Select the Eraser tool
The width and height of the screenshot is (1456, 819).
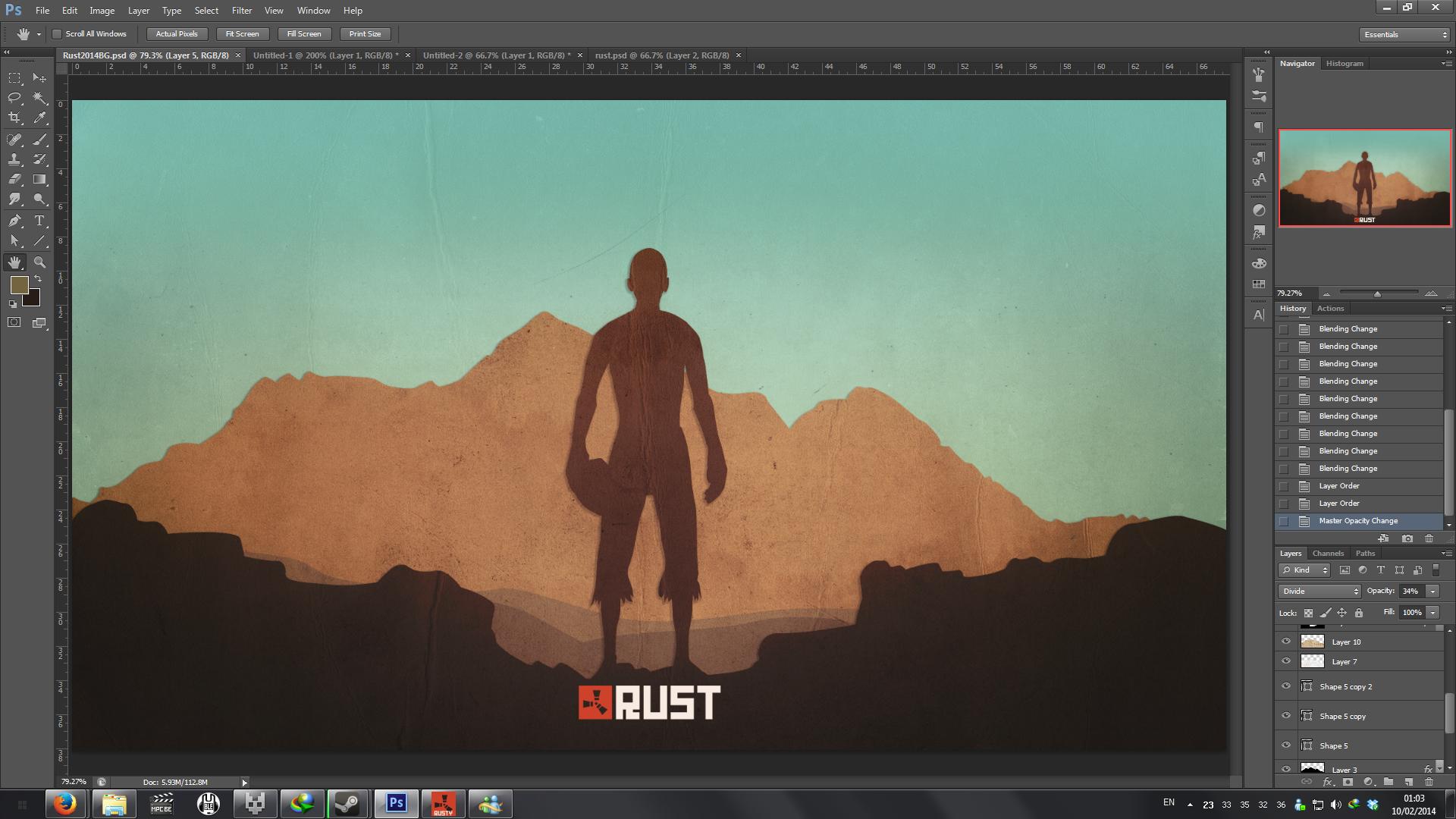coord(14,180)
